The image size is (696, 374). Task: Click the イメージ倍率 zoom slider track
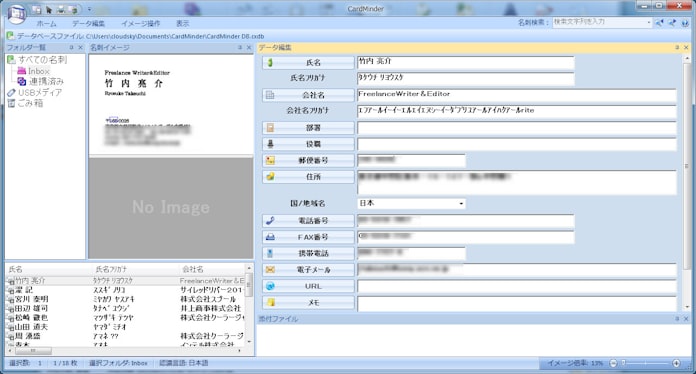coord(645,363)
